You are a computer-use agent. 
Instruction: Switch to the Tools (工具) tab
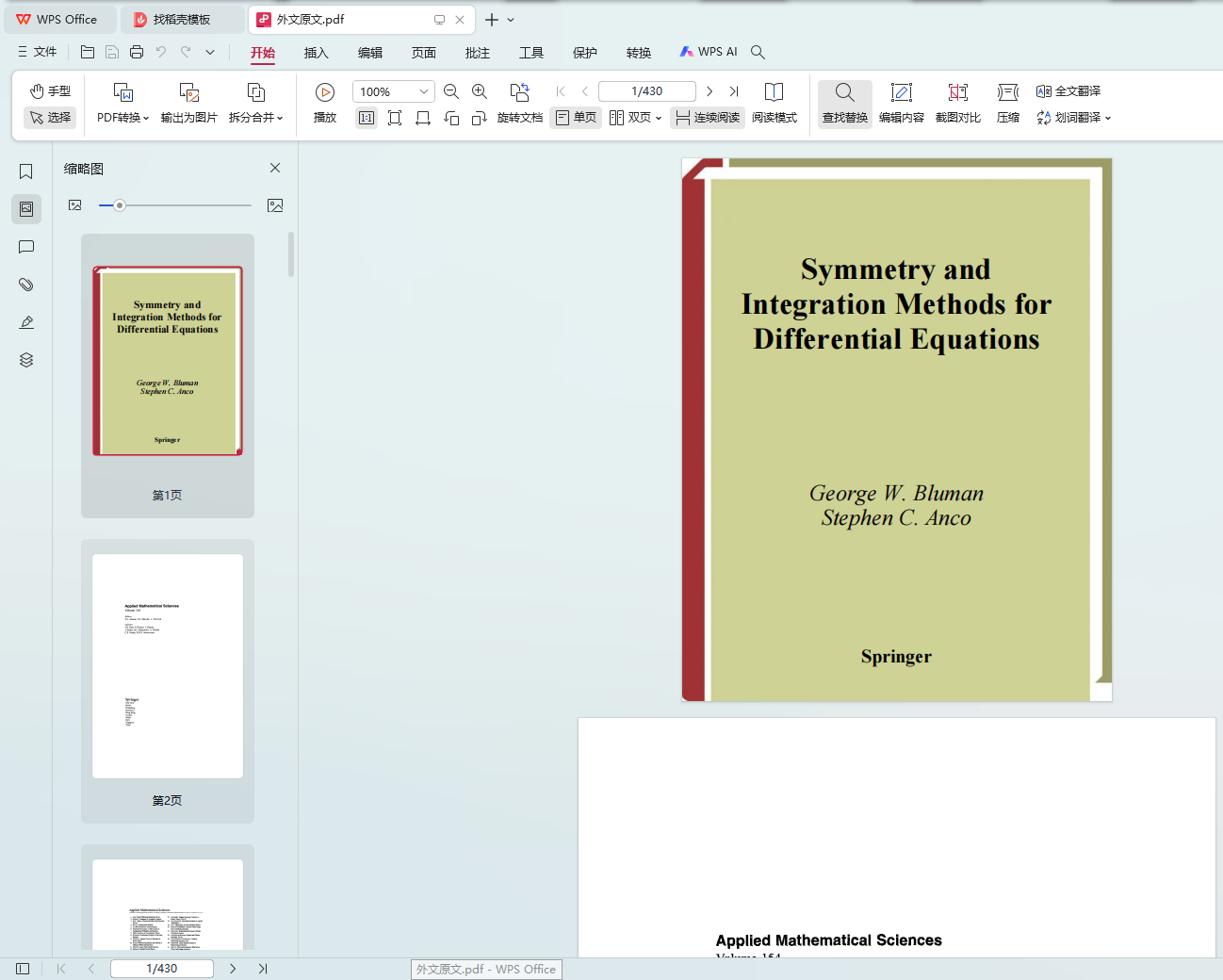[x=531, y=53]
